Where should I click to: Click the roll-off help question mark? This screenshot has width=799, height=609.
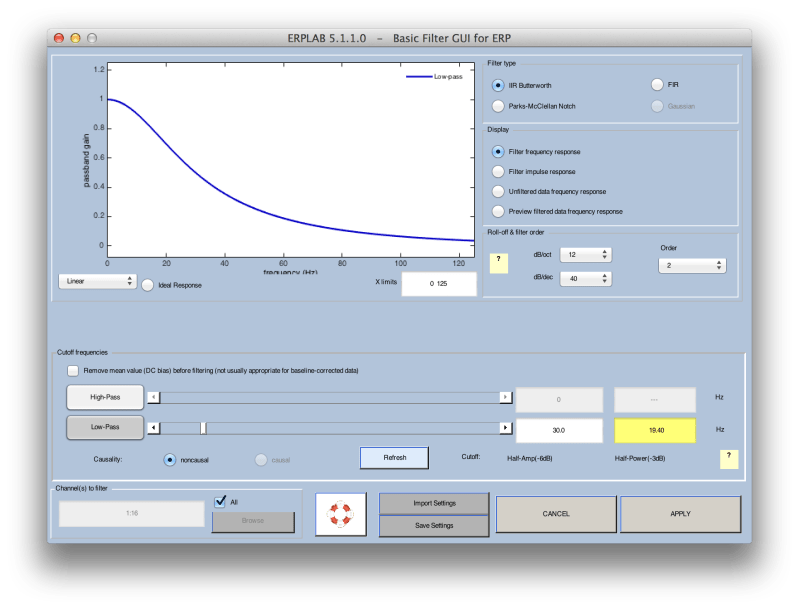[498, 263]
